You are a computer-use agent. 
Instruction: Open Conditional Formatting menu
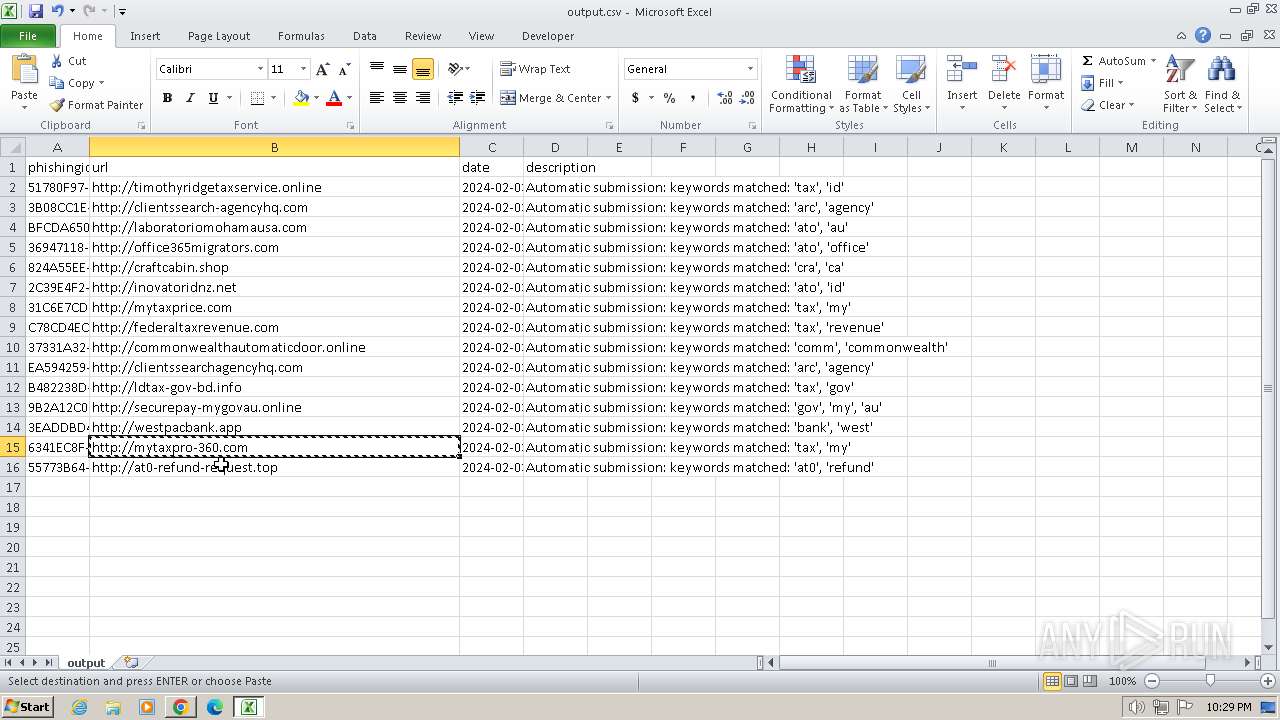pyautogui.click(x=801, y=85)
